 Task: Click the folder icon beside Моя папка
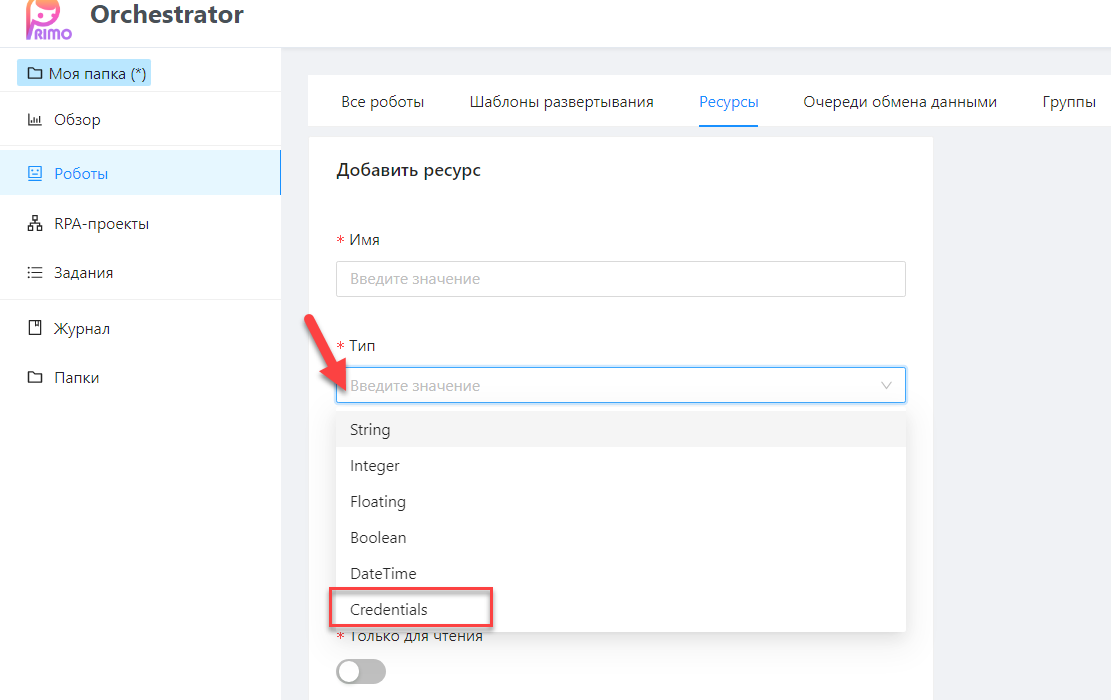point(35,74)
